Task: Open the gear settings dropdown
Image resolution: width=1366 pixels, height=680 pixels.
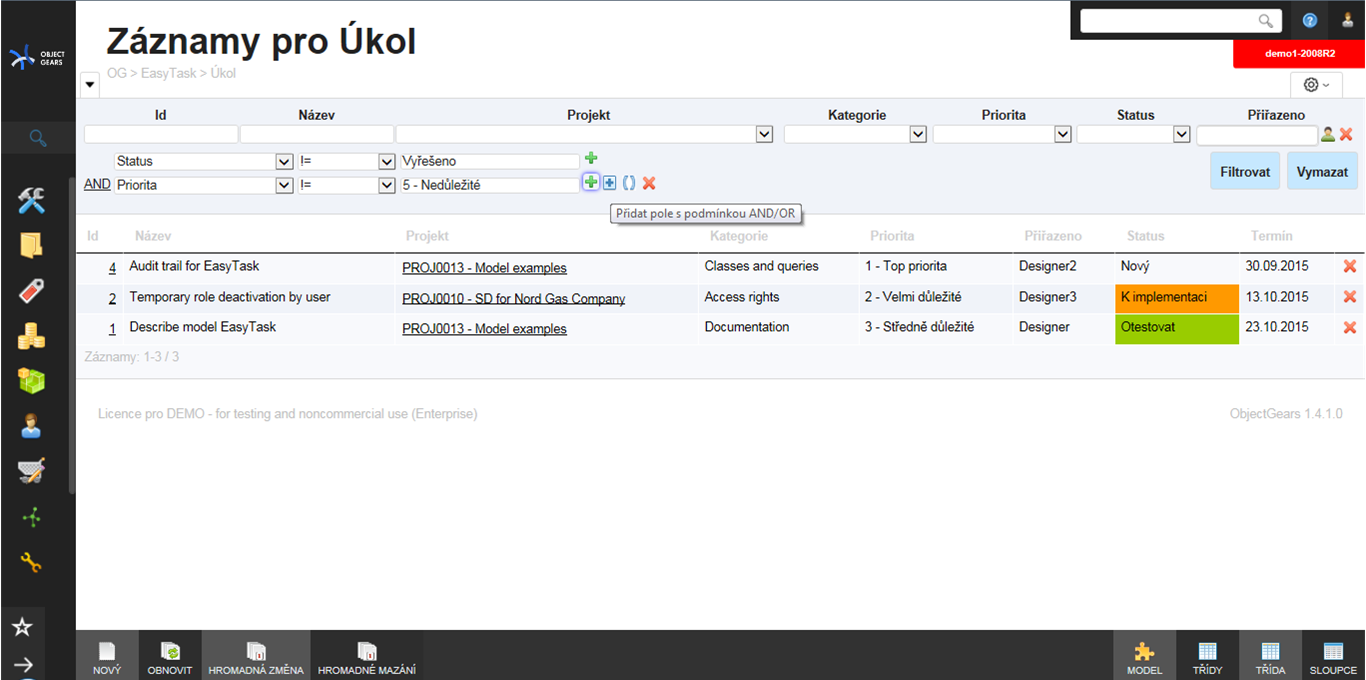Action: click(x=1316, y=85)
